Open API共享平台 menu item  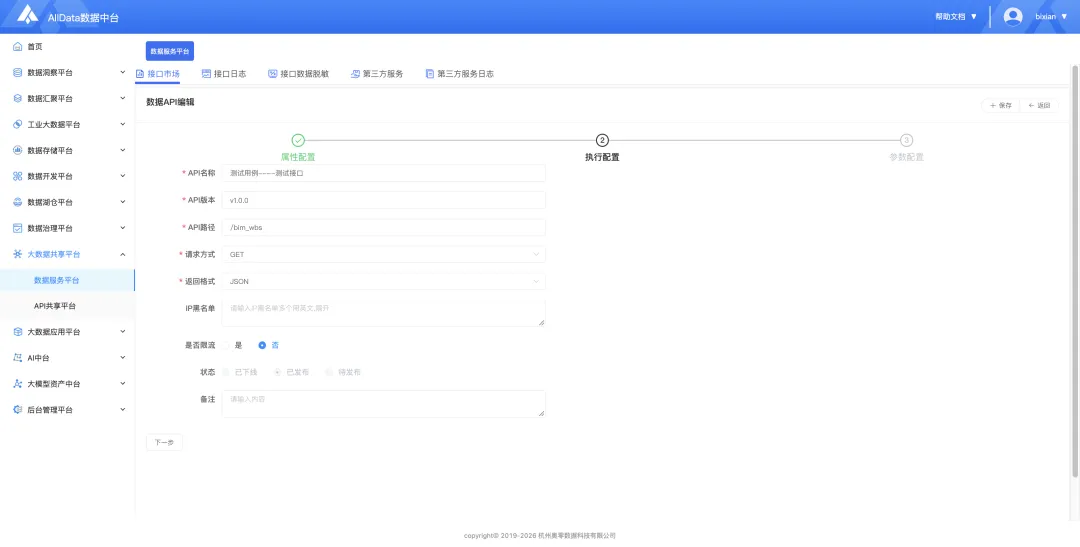(68, 306)
